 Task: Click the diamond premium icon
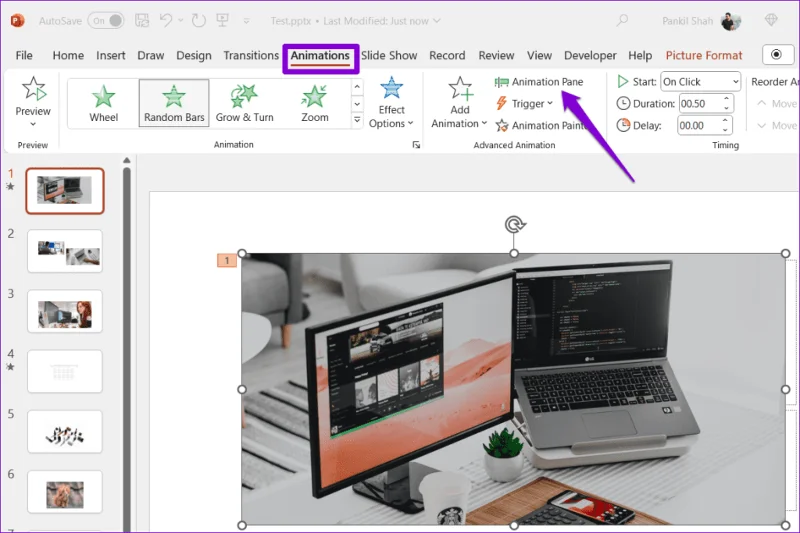771,20
